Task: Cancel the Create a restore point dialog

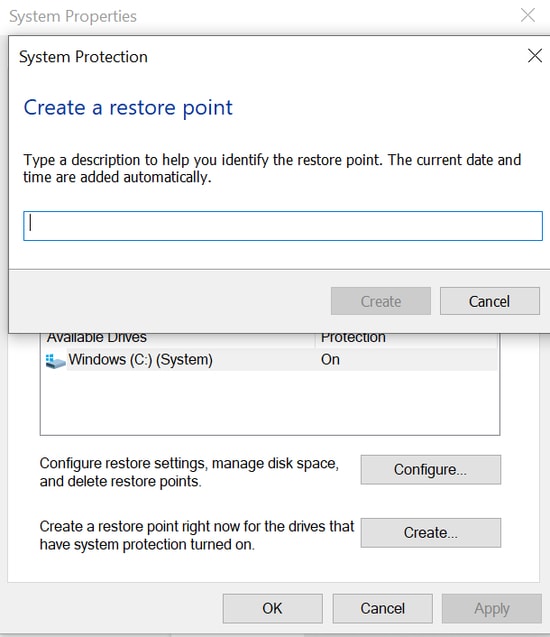Action: [x=489, y=301]
